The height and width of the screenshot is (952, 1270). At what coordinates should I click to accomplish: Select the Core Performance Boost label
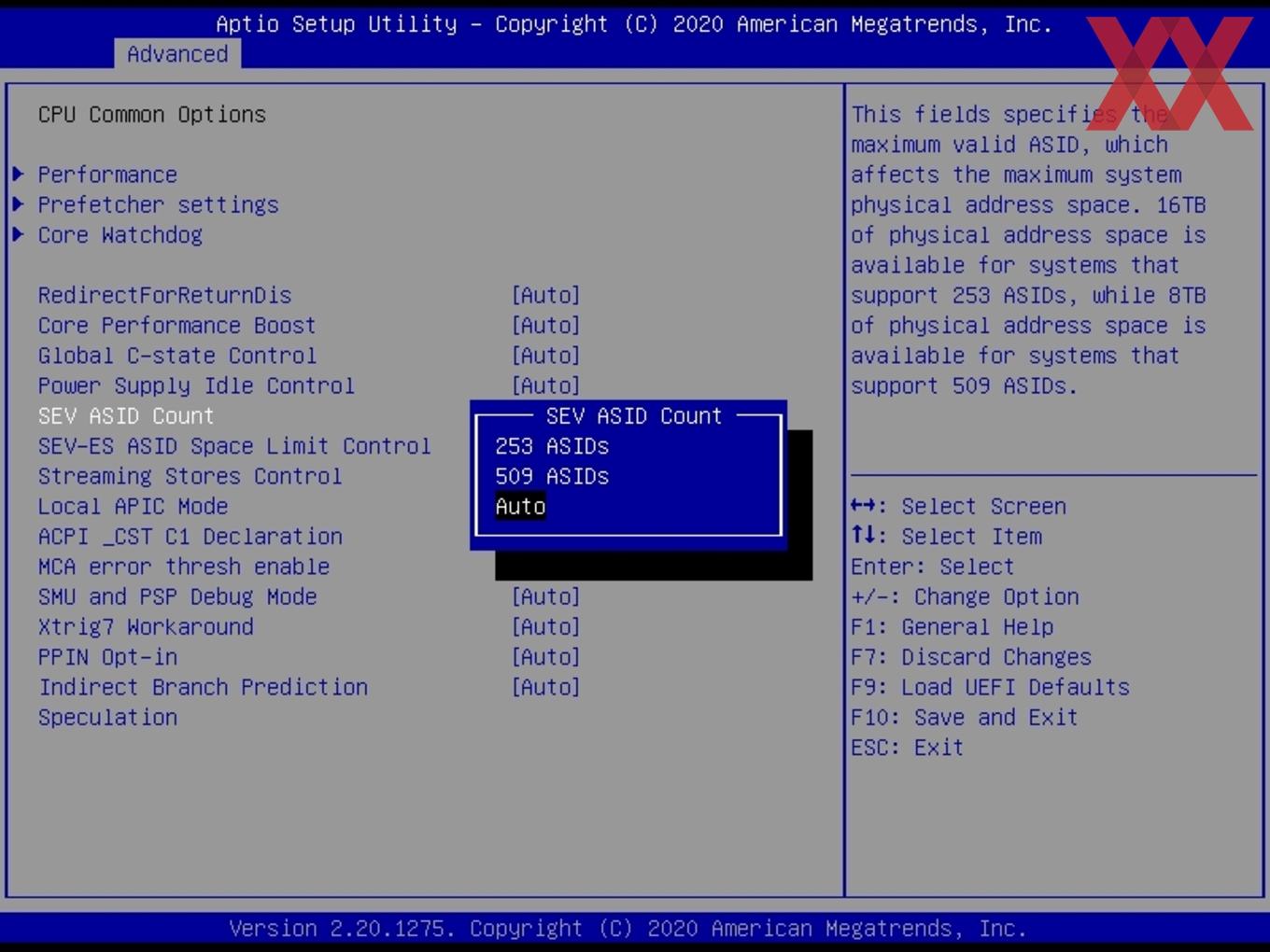pos(176,325)
